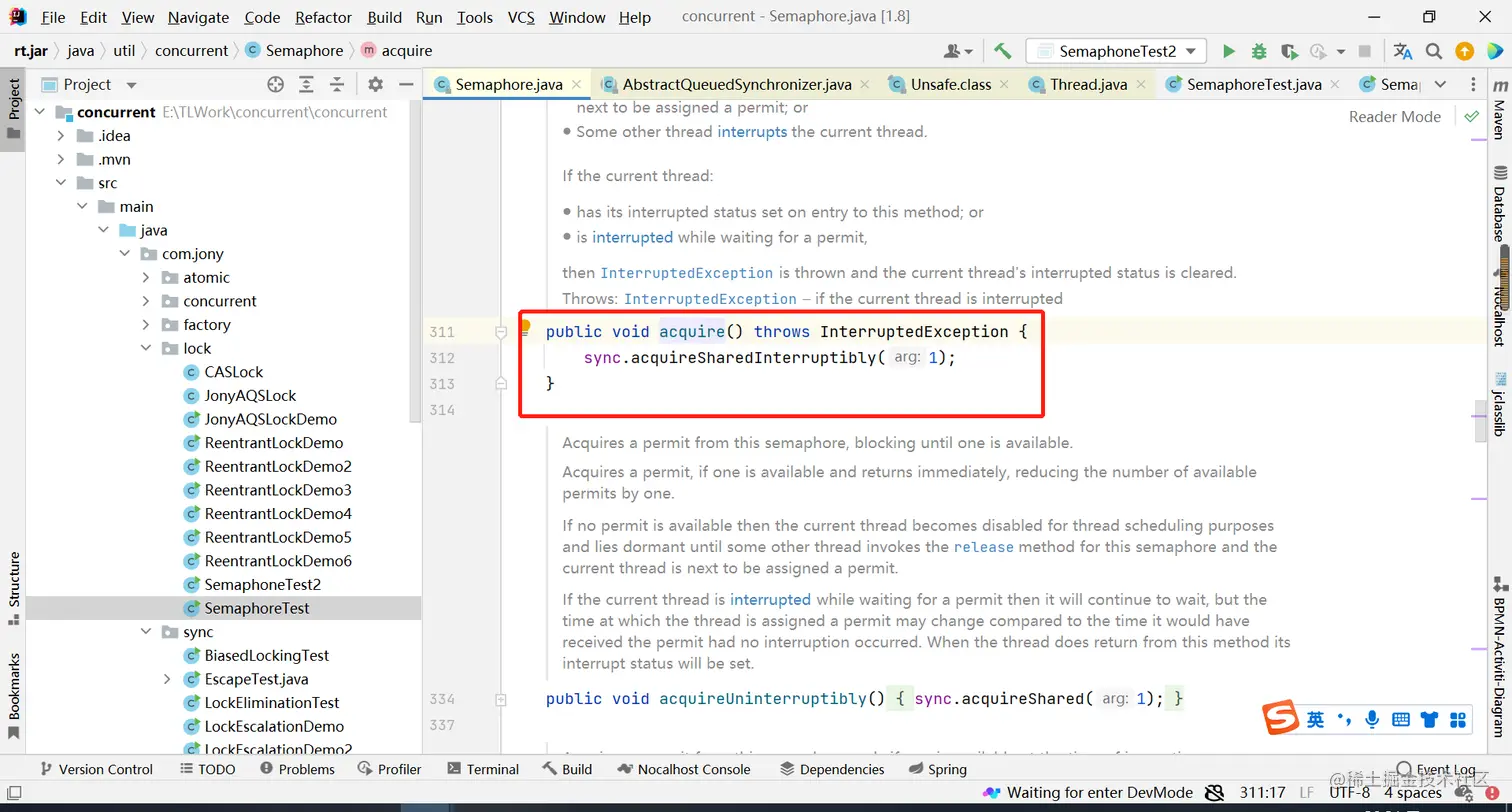This screenshot has width=1512, height=812.
Task: Select ReentrantLockDemo3 in project tree
Action: [x=278, y=490]
